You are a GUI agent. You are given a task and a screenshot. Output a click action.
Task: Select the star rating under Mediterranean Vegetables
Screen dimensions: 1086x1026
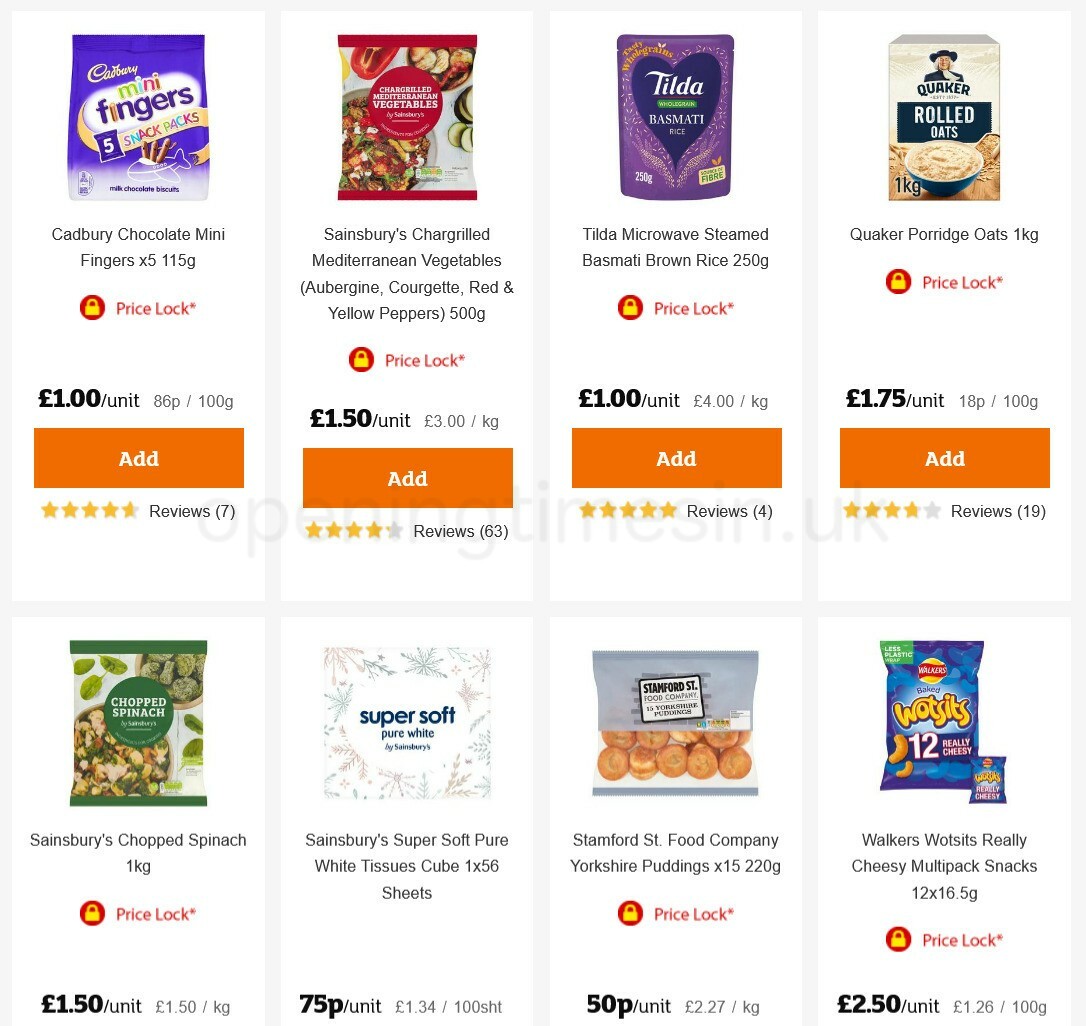pyautogui.click(x=353, y=531)
